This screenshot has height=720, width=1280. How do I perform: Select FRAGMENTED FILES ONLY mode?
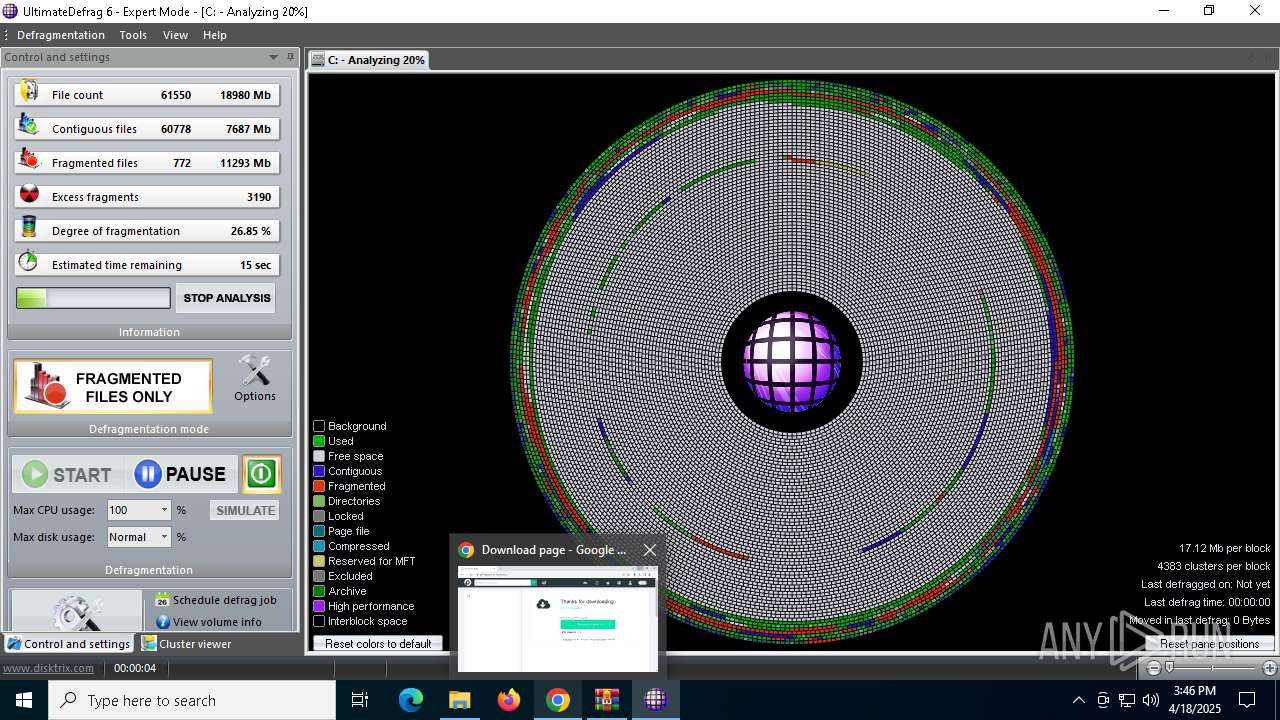tap(113, 386)
